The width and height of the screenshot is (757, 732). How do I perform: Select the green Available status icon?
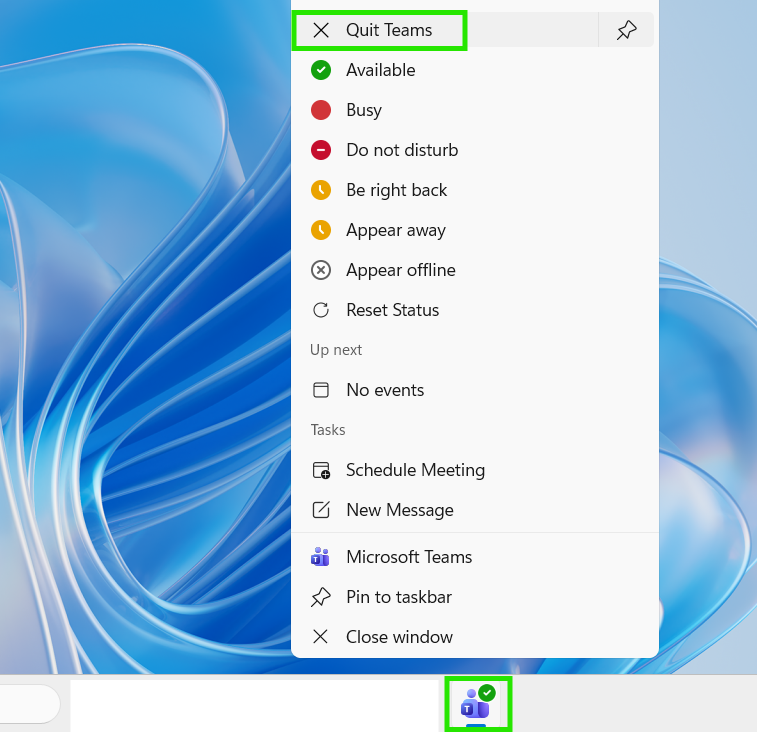[321, 70]
